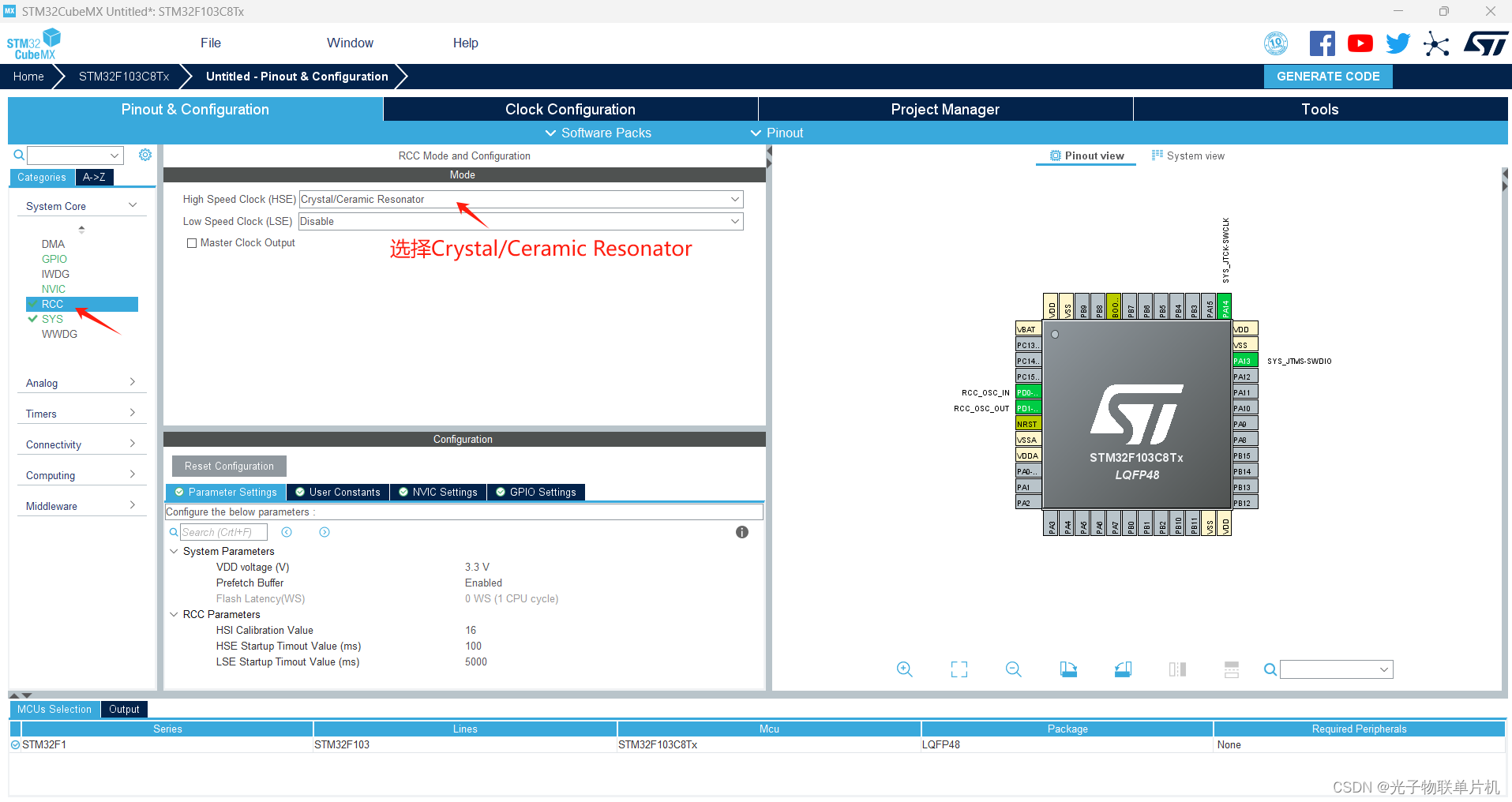Open the peripheral search combo box

(75, 156)
